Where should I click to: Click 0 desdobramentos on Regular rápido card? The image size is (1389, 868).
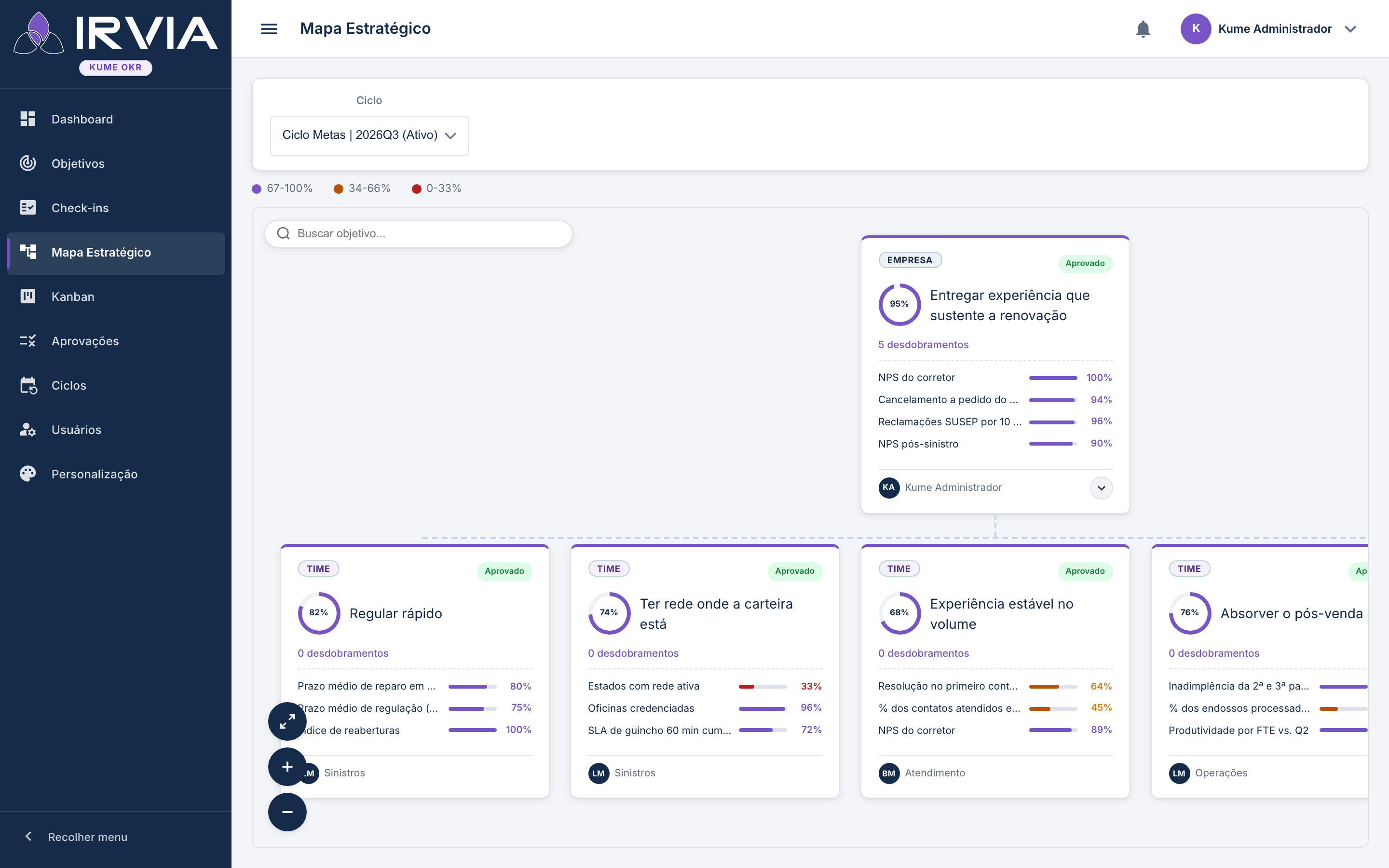[342, 653]
